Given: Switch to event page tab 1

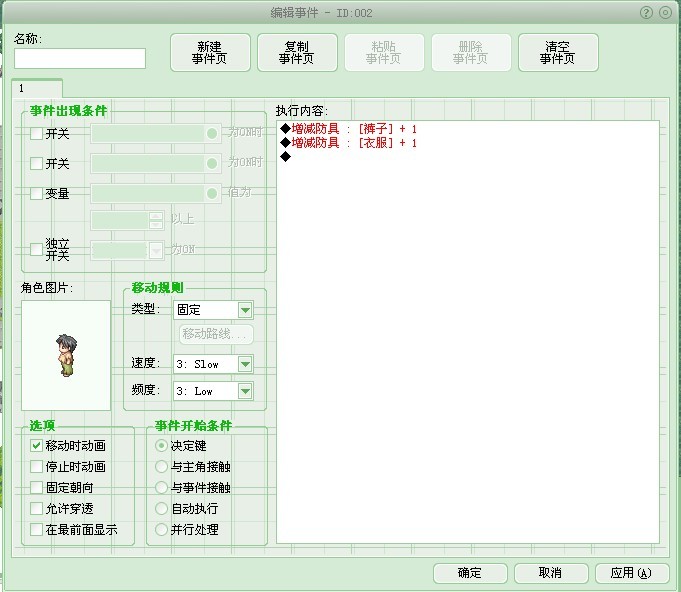Looking at the screenshot, I should point(37,89).
